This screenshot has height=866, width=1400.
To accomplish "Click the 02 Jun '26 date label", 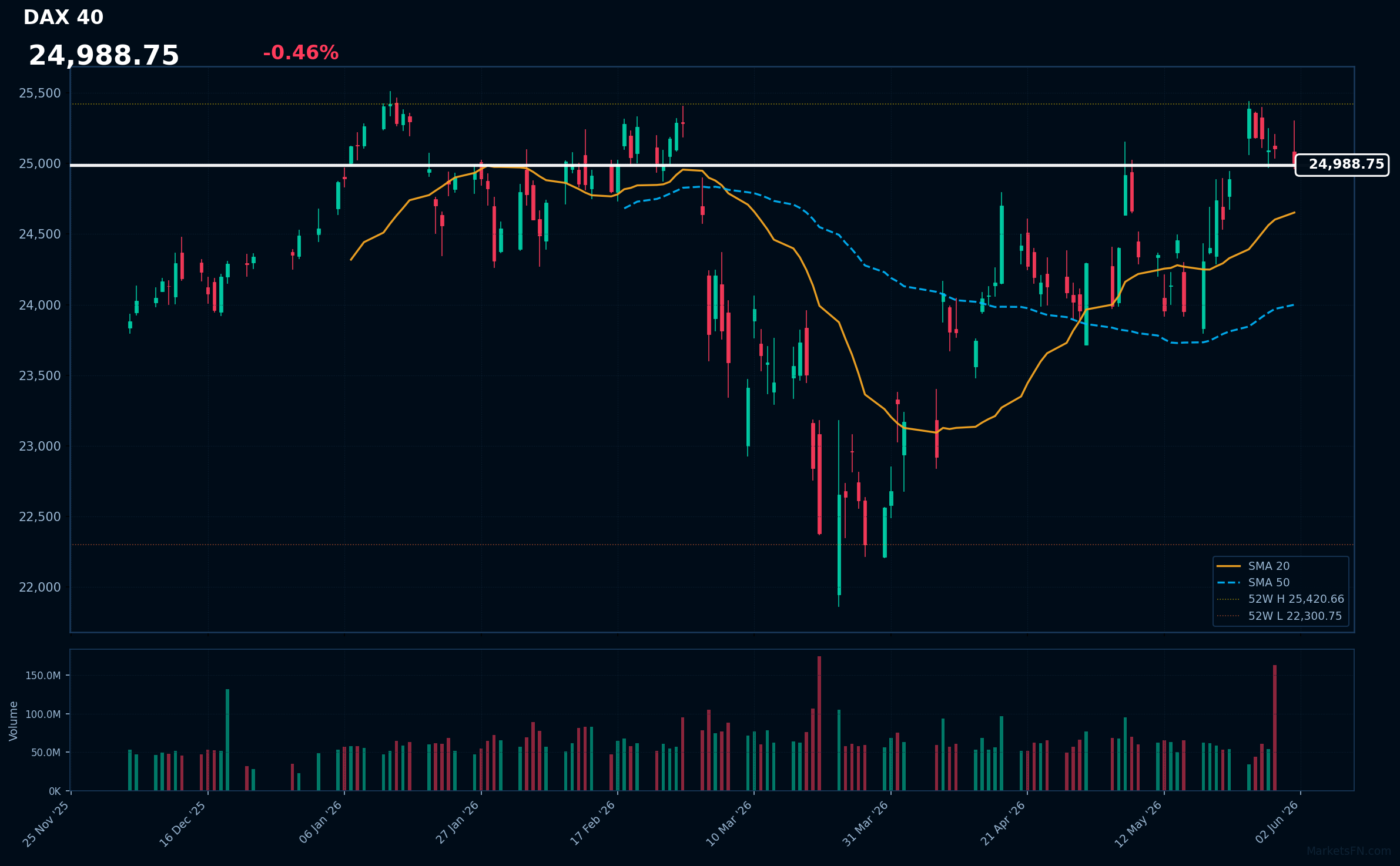I will [x=1277, y=823].
